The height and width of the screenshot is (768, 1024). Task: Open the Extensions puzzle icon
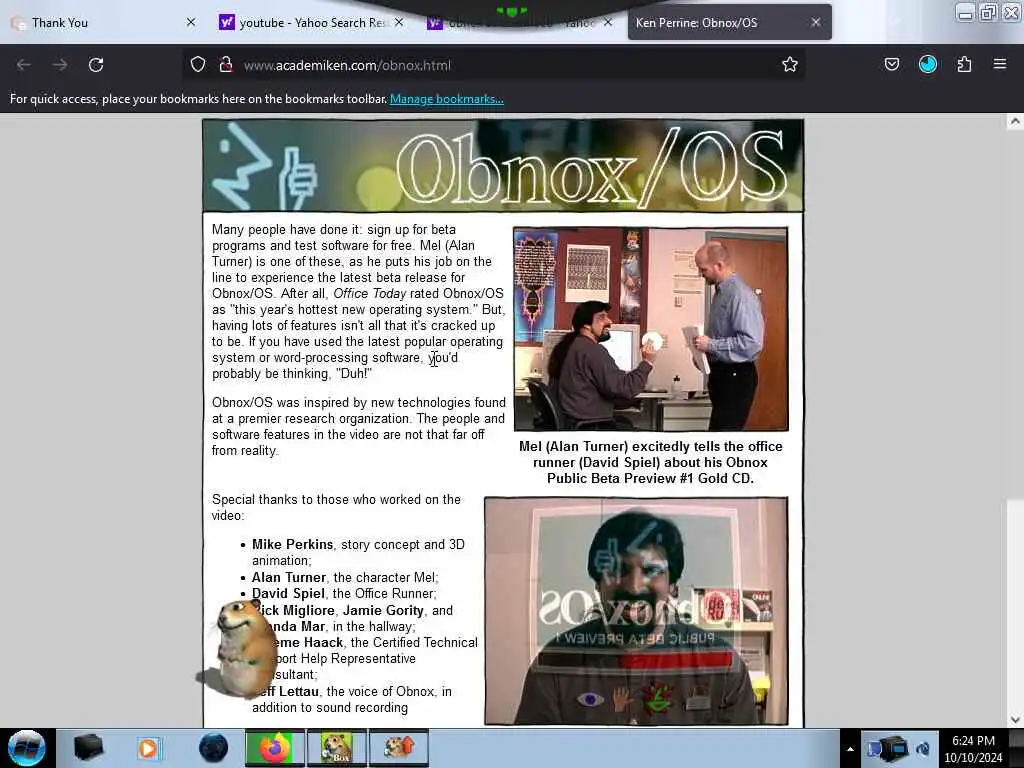(x=964, y=64)
